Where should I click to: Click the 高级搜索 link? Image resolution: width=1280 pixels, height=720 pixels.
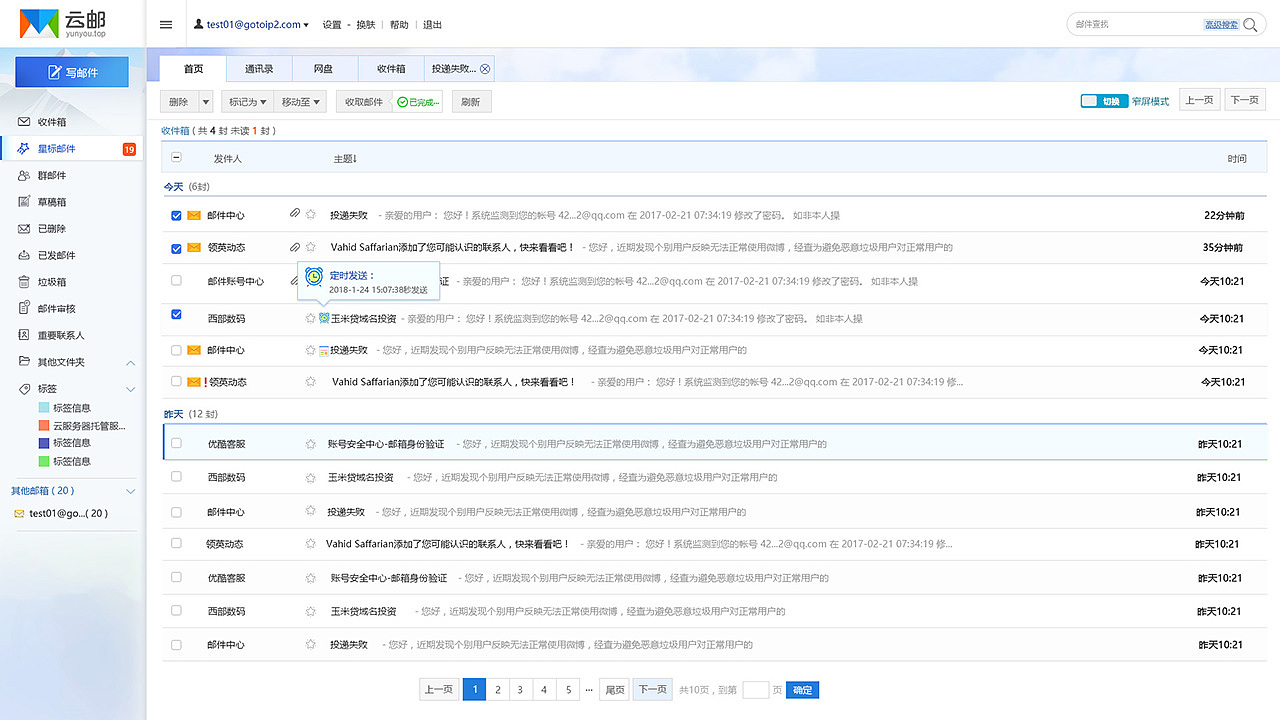click(x=1222, y=23)
